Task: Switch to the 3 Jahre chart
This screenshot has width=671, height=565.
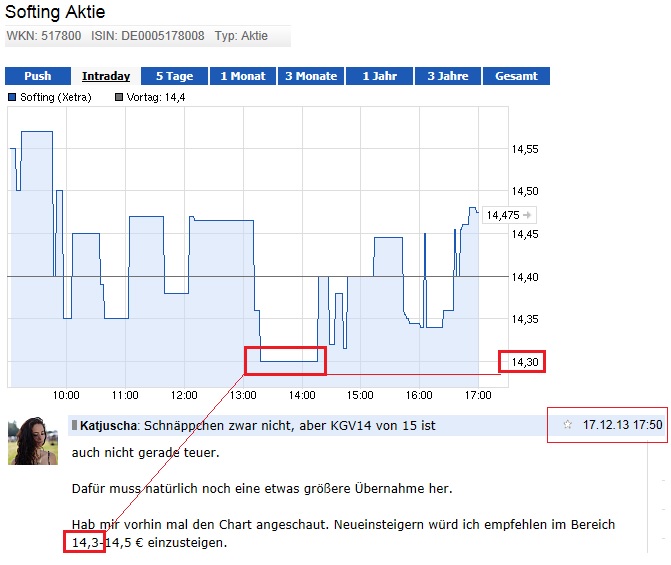Action: pos(448,76)
